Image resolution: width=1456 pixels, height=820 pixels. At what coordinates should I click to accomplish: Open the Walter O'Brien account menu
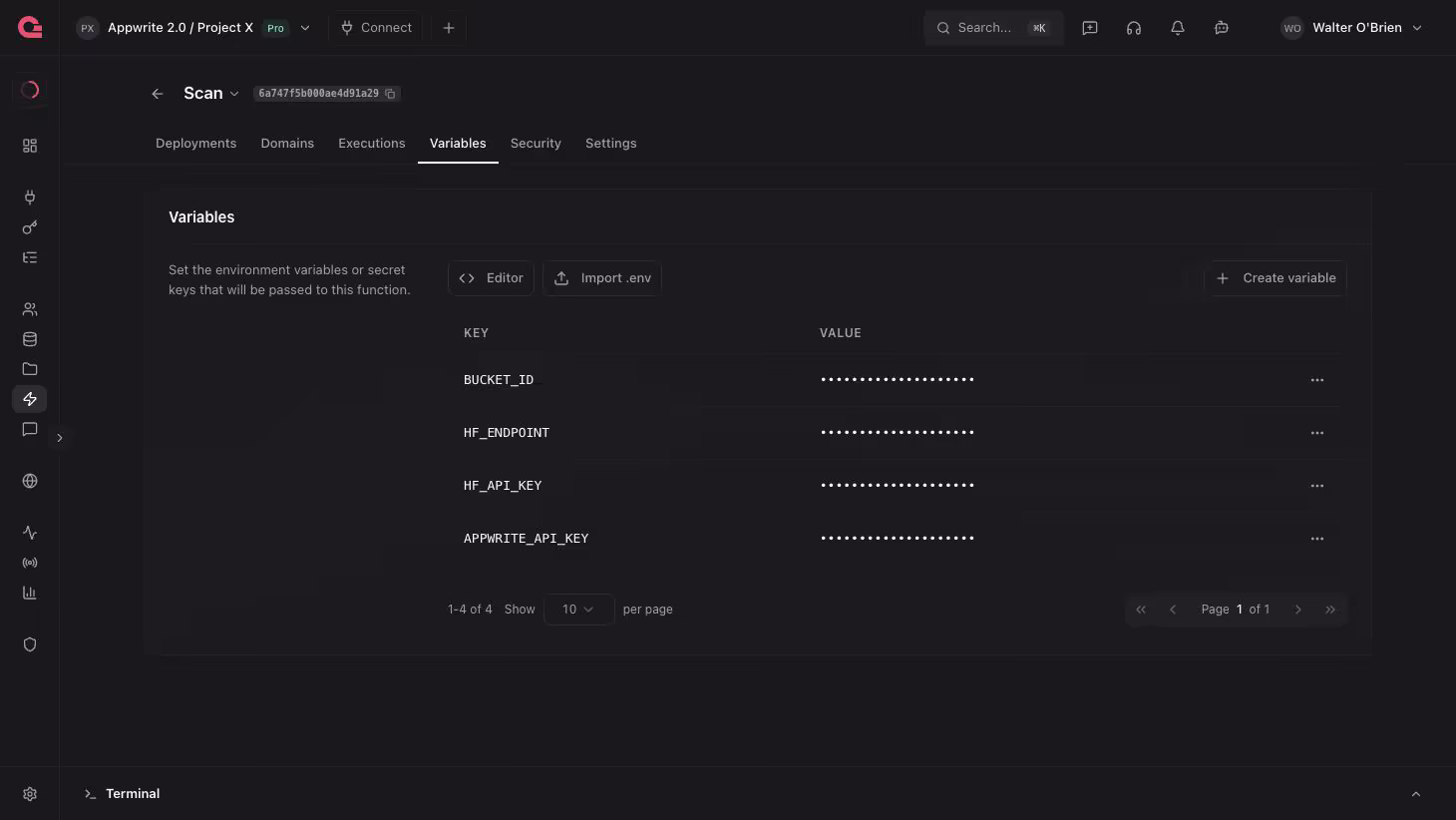1351,28
